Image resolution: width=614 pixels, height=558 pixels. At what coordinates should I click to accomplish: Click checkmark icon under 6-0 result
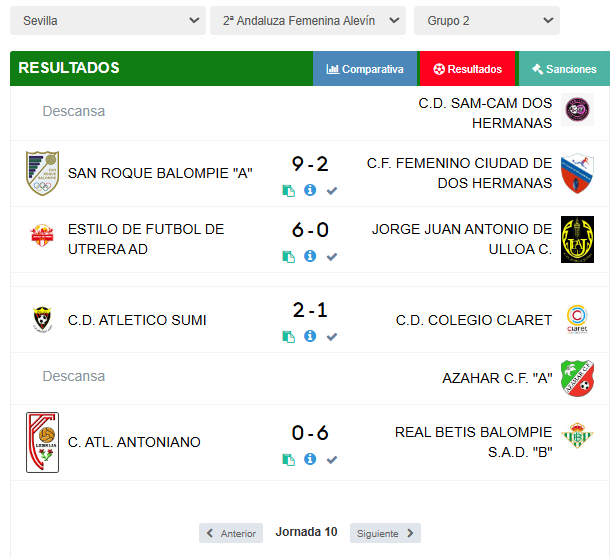coord(332,257)
